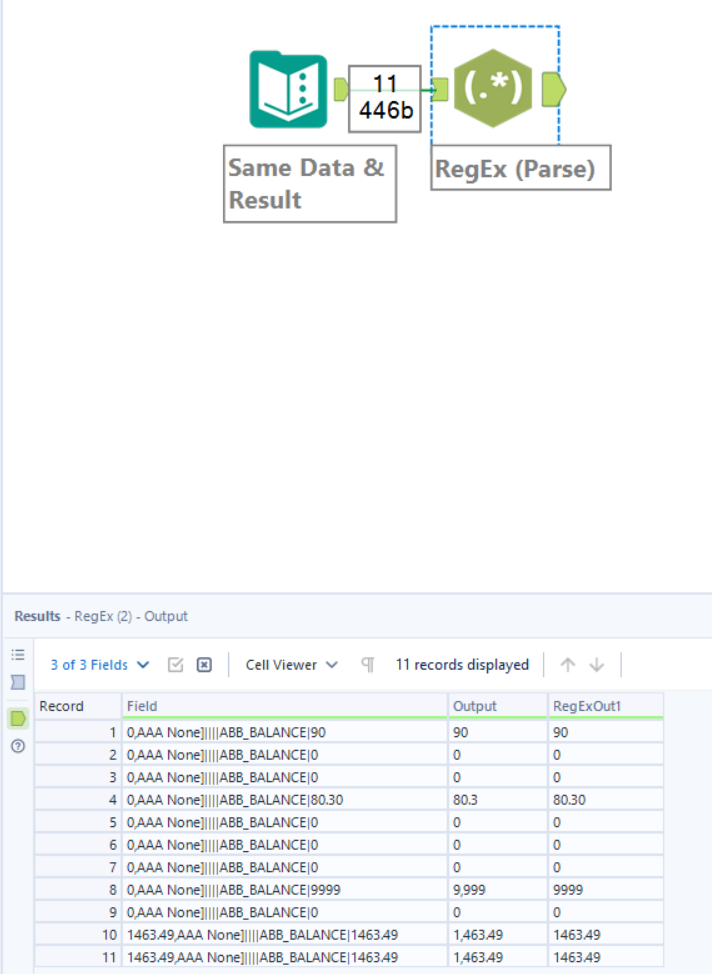The width and height of the screenshot is (712, 974).
Task: Go to next record with down arrow
Action: 597,665
